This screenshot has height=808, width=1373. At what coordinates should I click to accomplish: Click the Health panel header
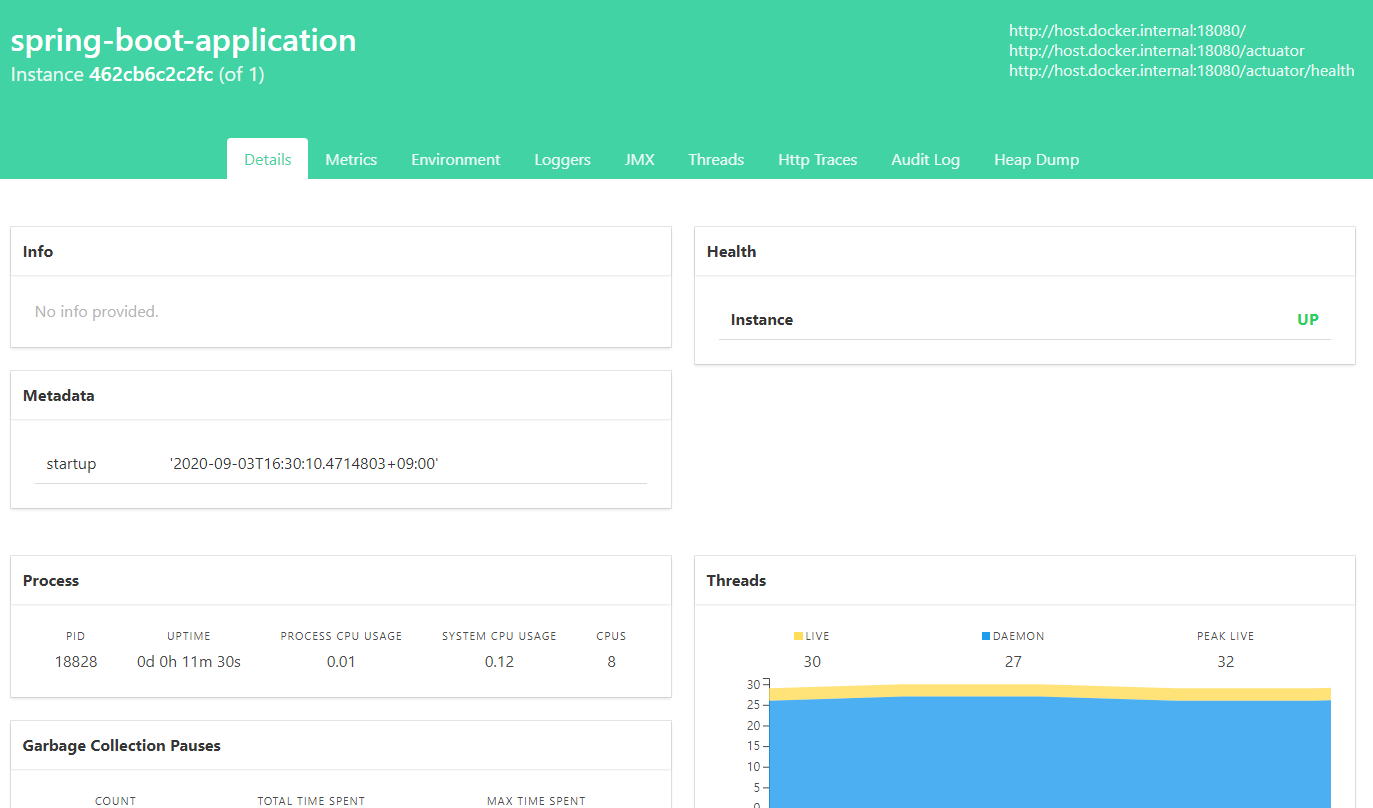pos(1025,252)
